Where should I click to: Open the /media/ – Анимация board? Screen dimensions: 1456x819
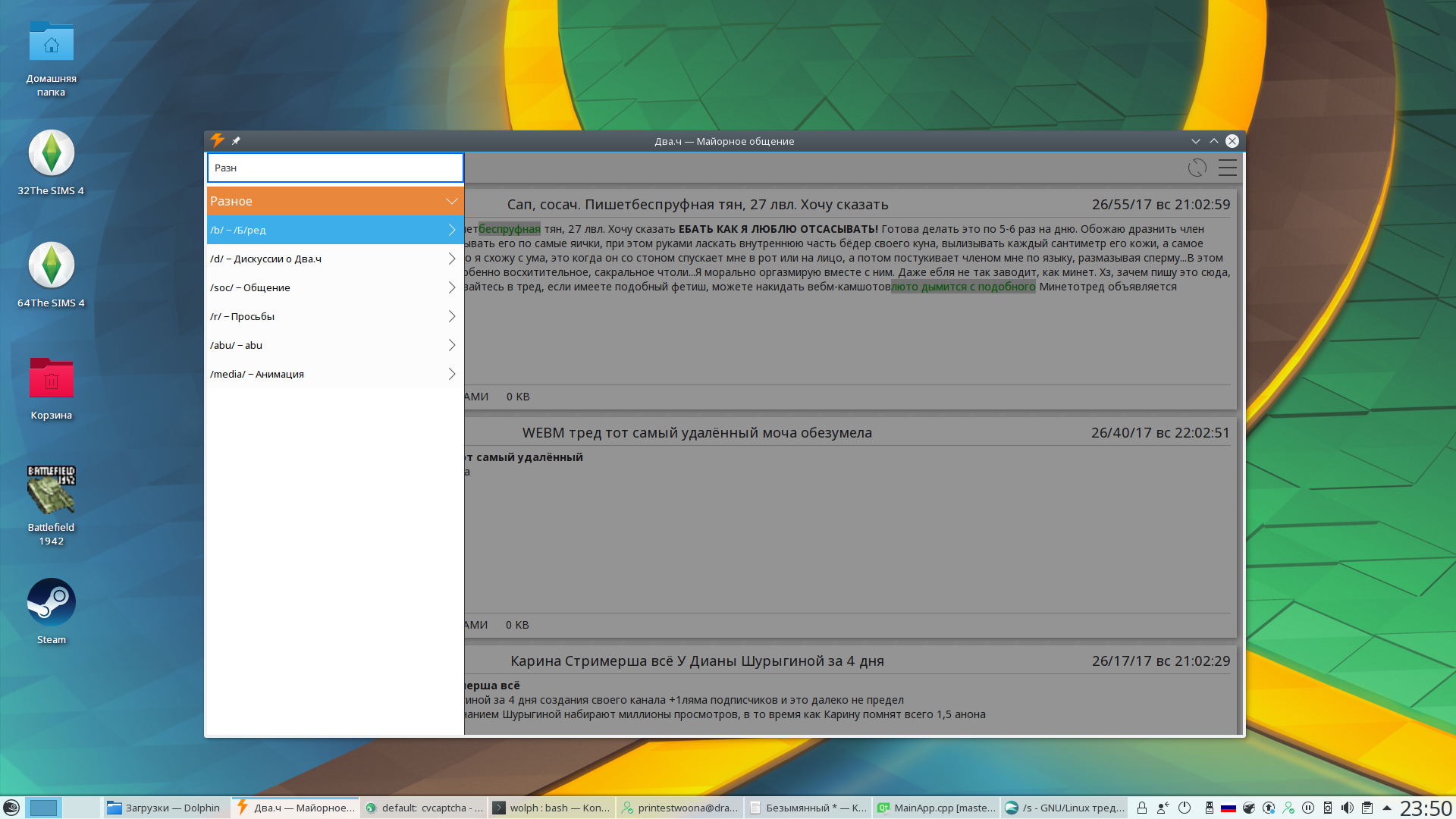335,374
